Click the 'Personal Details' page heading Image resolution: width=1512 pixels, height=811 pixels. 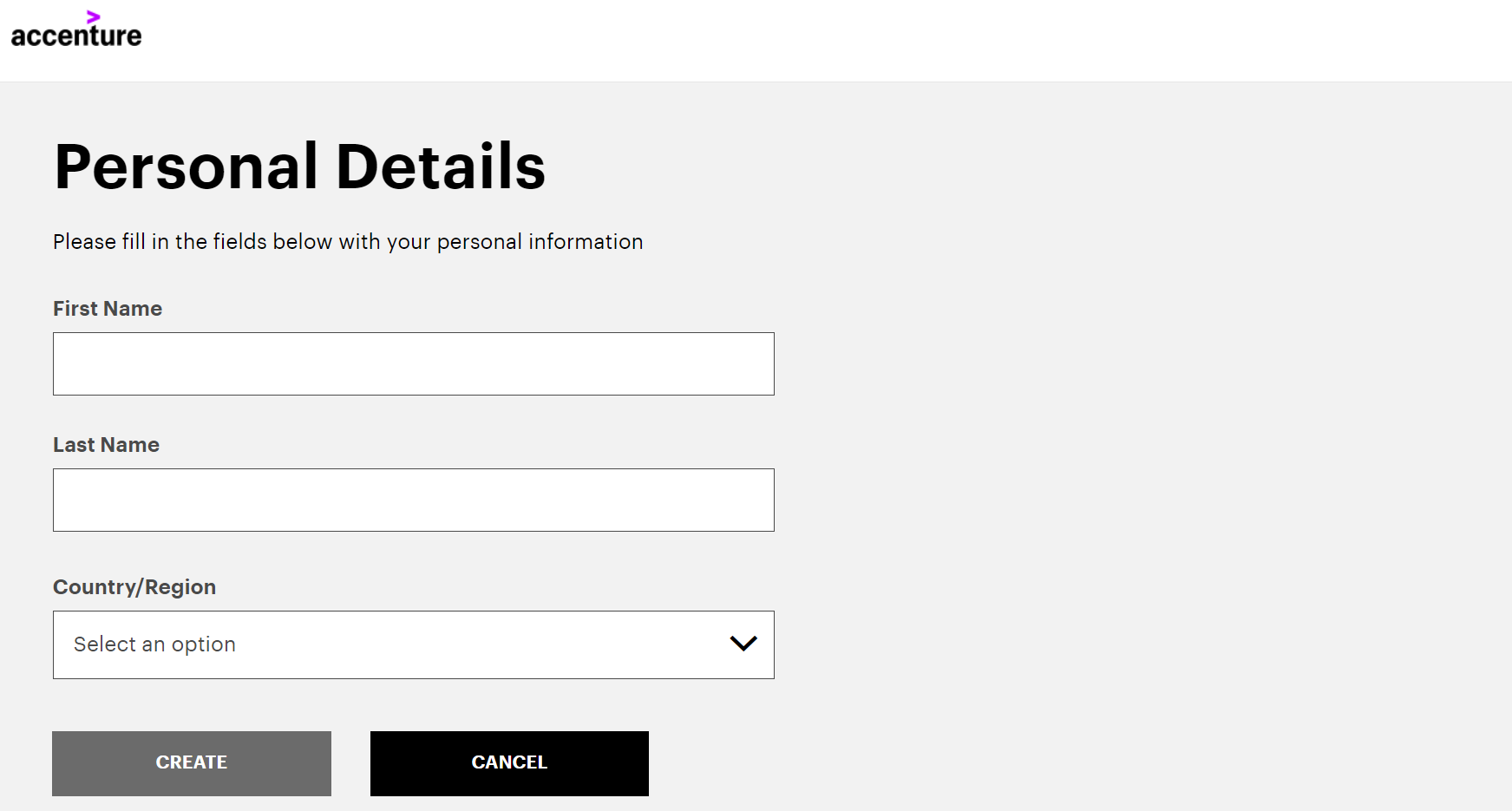[300, 167]
